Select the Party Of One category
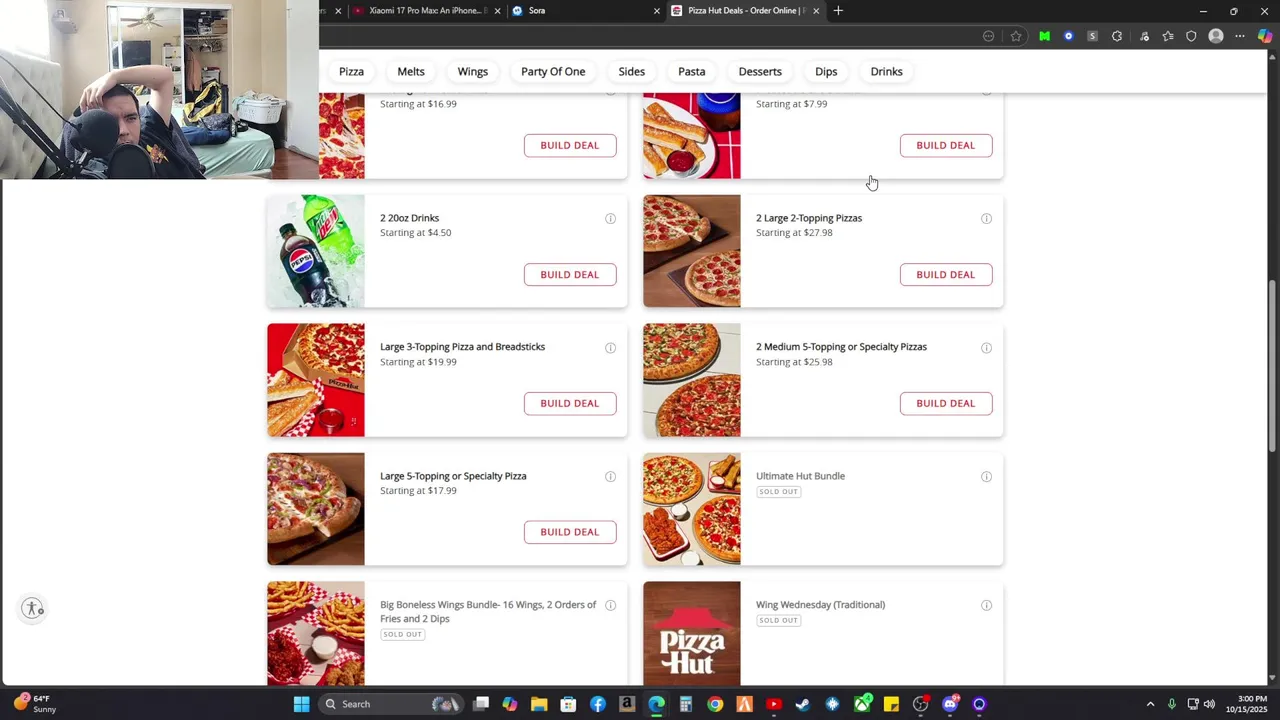Screen dimensions: 1280x720 [x=553, y=71]
